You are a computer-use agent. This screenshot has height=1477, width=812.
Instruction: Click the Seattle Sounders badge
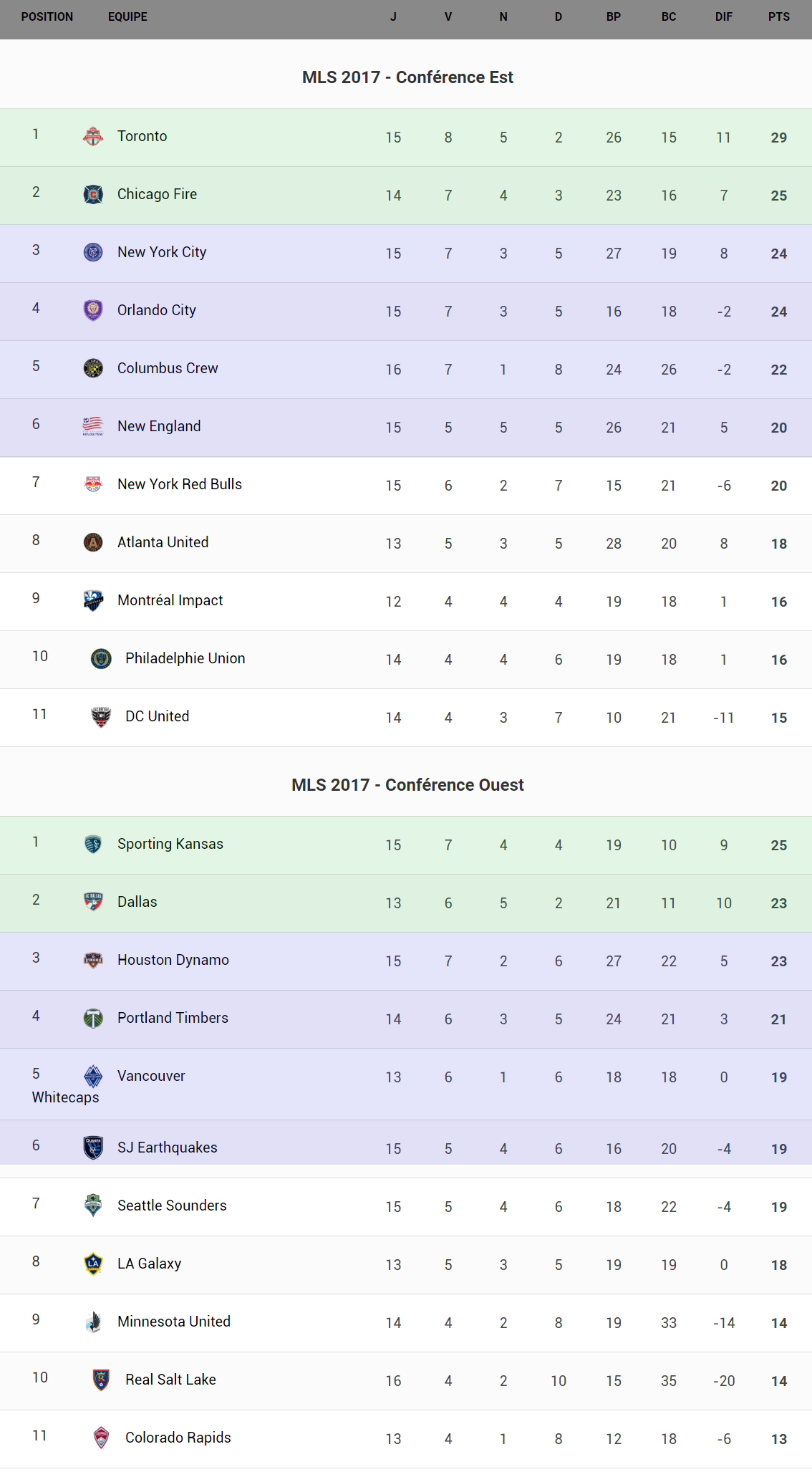point(93,1206)
